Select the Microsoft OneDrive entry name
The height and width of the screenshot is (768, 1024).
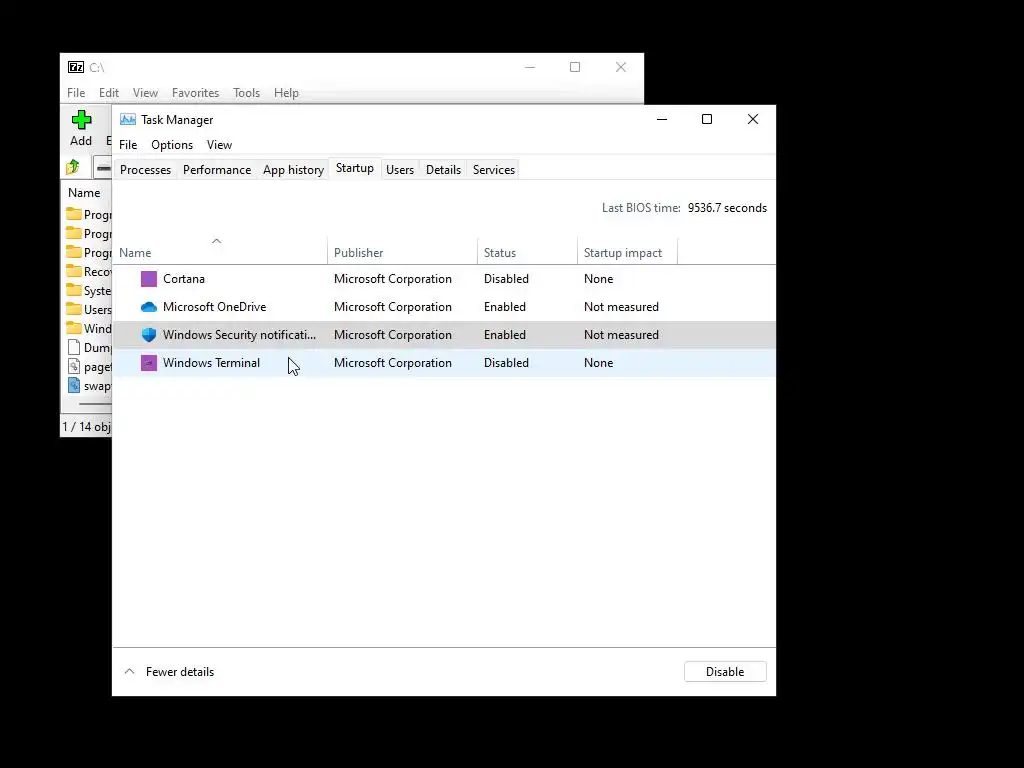coord(214,307)
